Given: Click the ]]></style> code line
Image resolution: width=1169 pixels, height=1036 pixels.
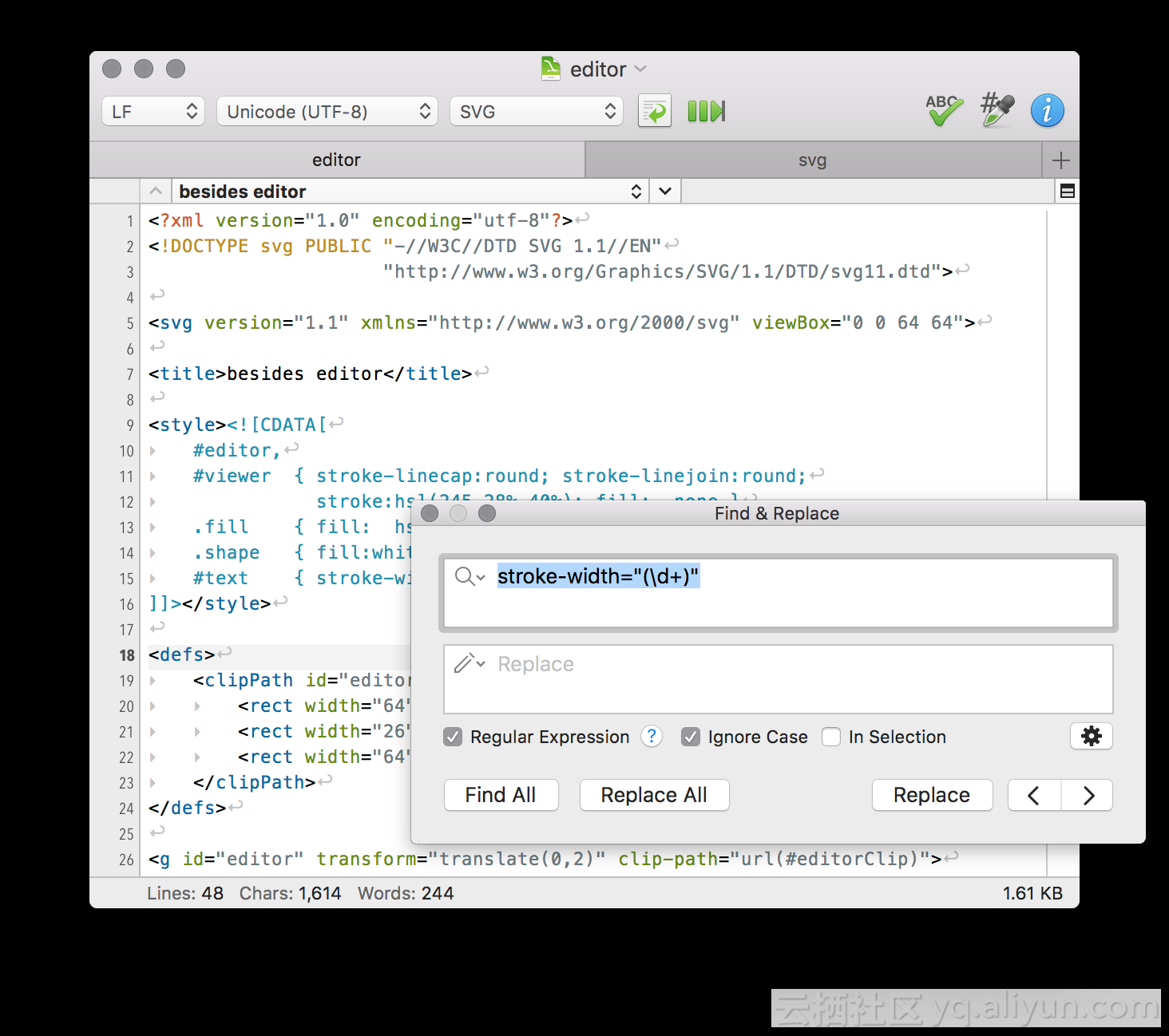Looking at the screenshot, I should coord(210,603).
